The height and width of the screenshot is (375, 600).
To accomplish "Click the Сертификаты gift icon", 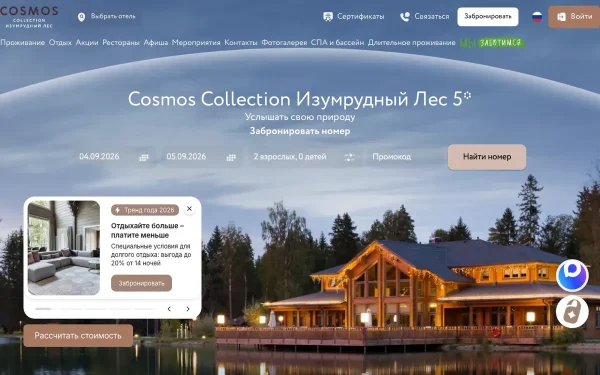I will (328, 17).
